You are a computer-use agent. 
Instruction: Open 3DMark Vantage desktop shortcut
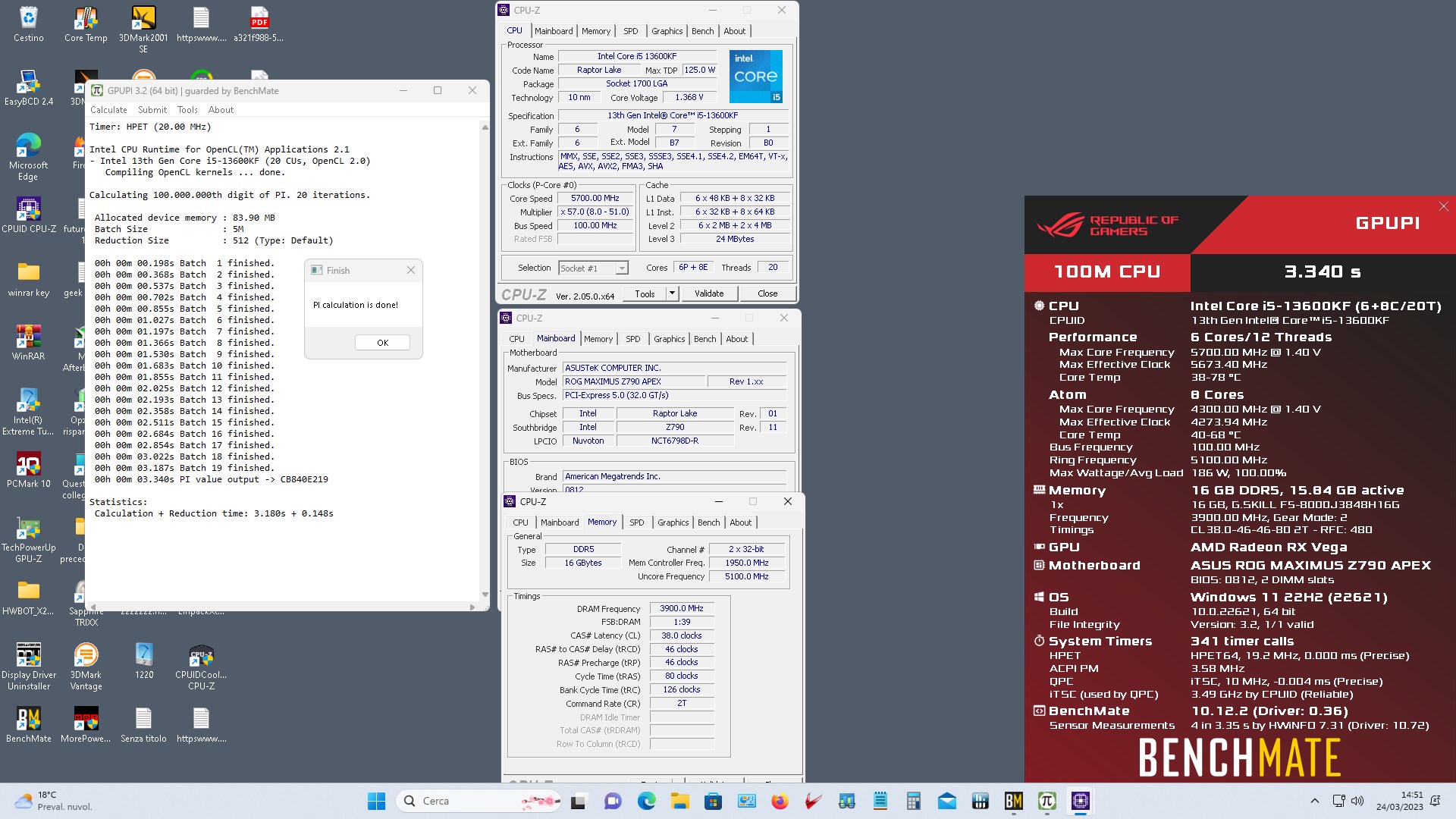tap(86, 667)
